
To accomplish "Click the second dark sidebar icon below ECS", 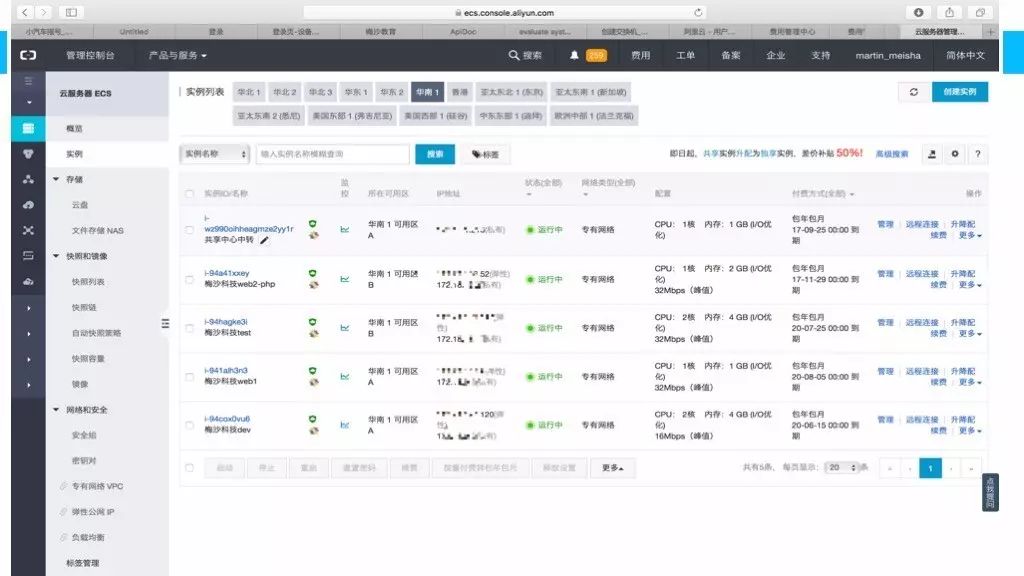I will 28,154.
